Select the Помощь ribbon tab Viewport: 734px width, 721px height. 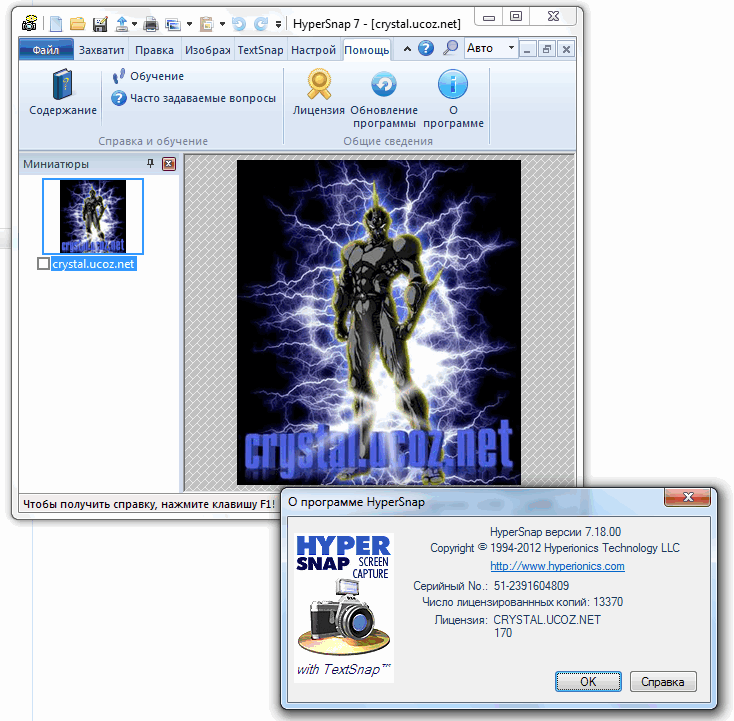pos(367,50)
